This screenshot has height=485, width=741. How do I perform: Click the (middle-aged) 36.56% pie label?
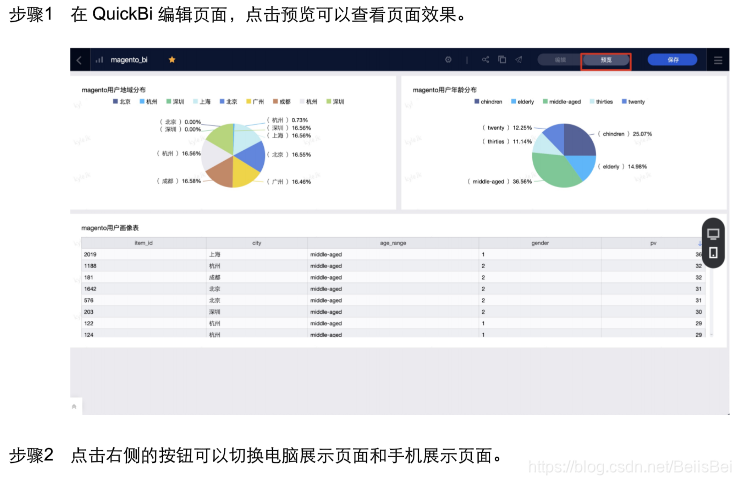coord(500,182)
